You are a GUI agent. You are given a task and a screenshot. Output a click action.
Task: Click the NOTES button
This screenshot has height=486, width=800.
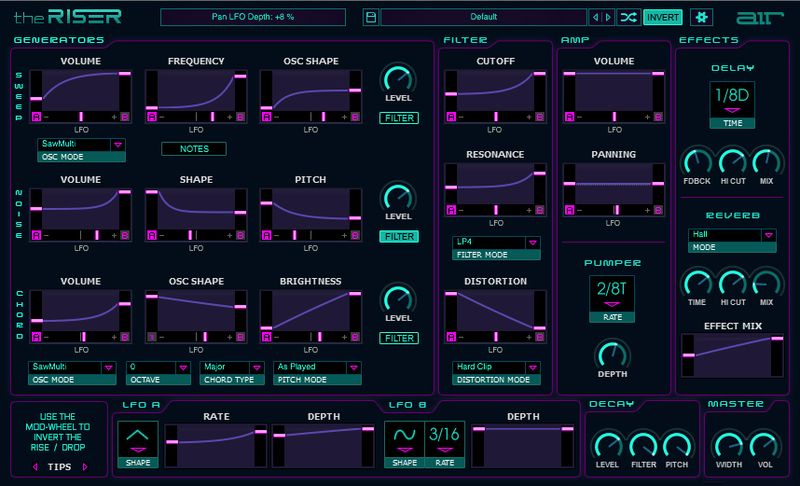pyautogui.click(x=193, y=149)
